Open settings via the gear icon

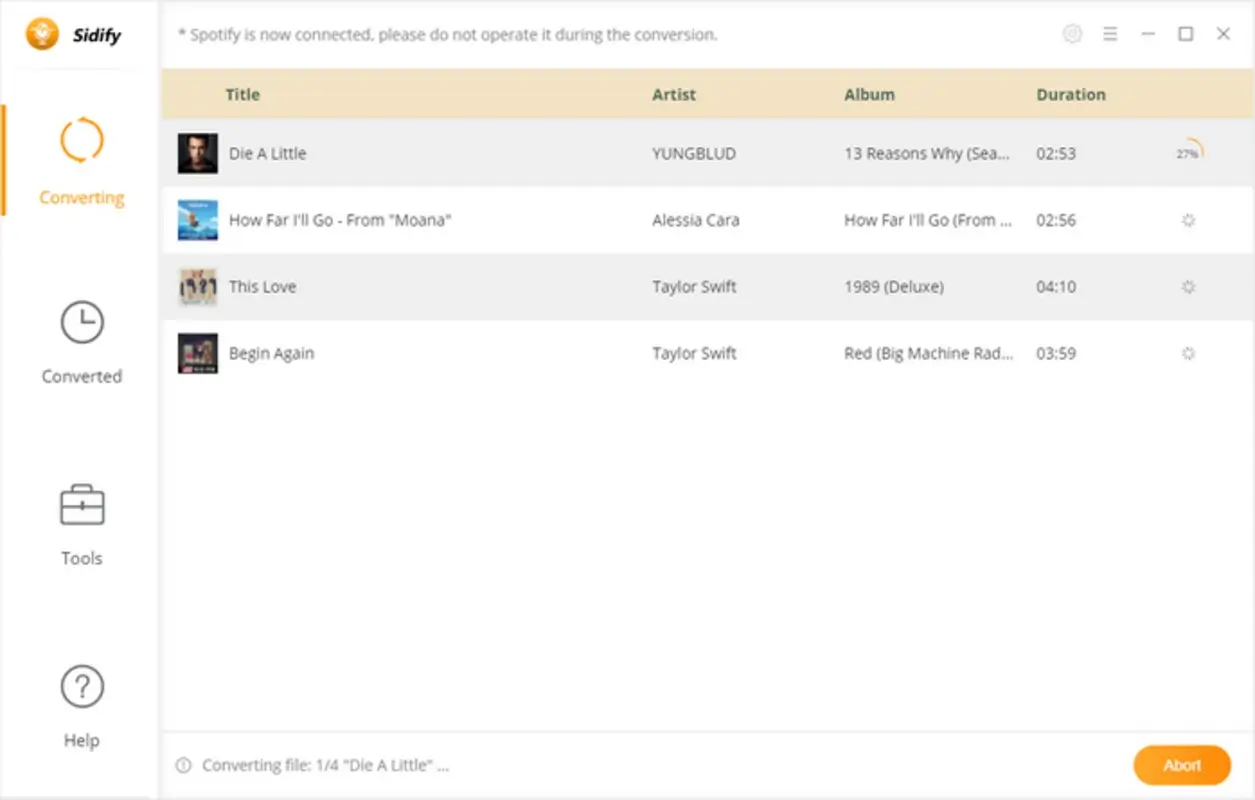(1072, 33)
